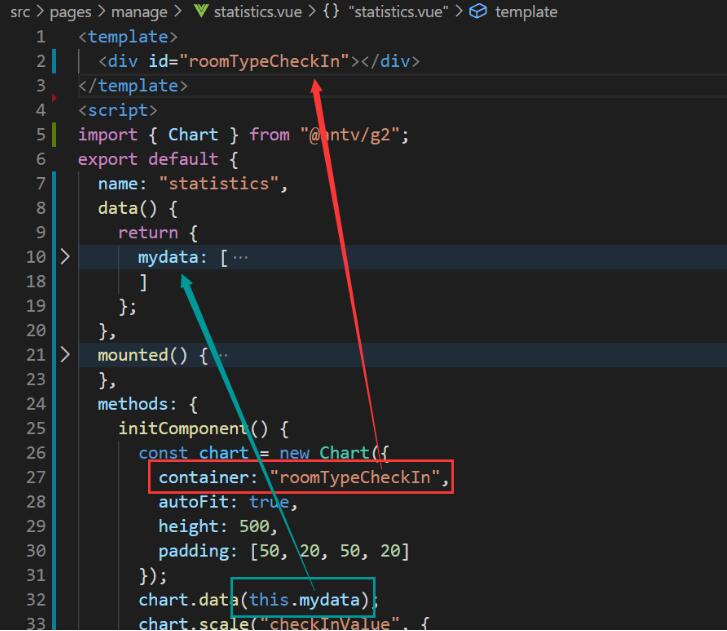Click the id="roomTypeCheckIn" attribute on line 2
The width and height of the screenshot is (727, 631).
249,61
